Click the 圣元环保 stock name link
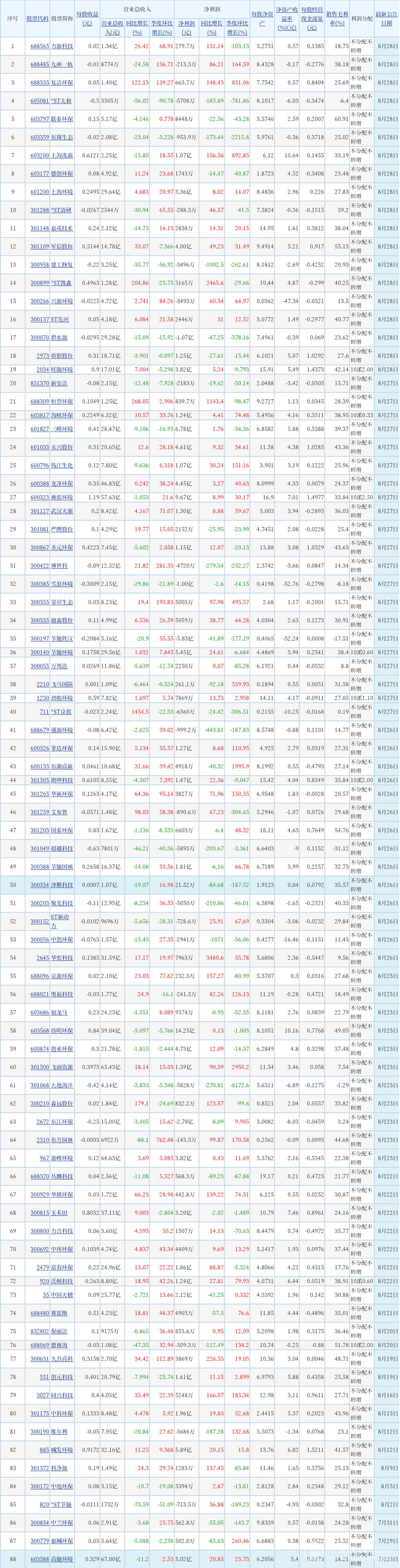Screen dimensions: 400x1568 (62, 548)
